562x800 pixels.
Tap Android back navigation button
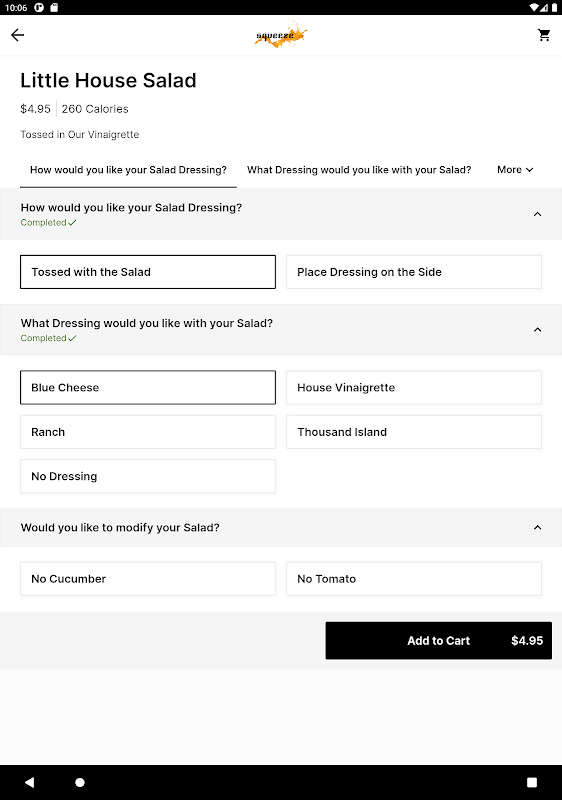coord(30,782)
